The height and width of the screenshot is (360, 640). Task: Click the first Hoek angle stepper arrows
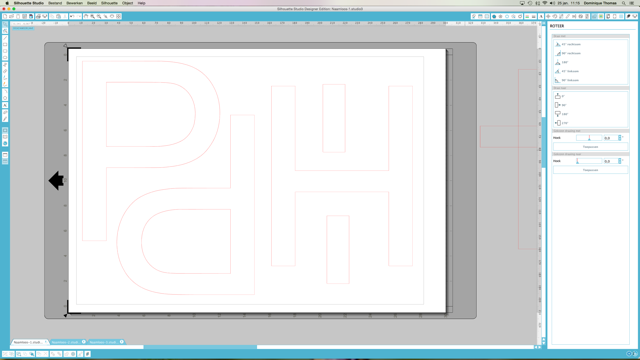click(x=620, y=138)
